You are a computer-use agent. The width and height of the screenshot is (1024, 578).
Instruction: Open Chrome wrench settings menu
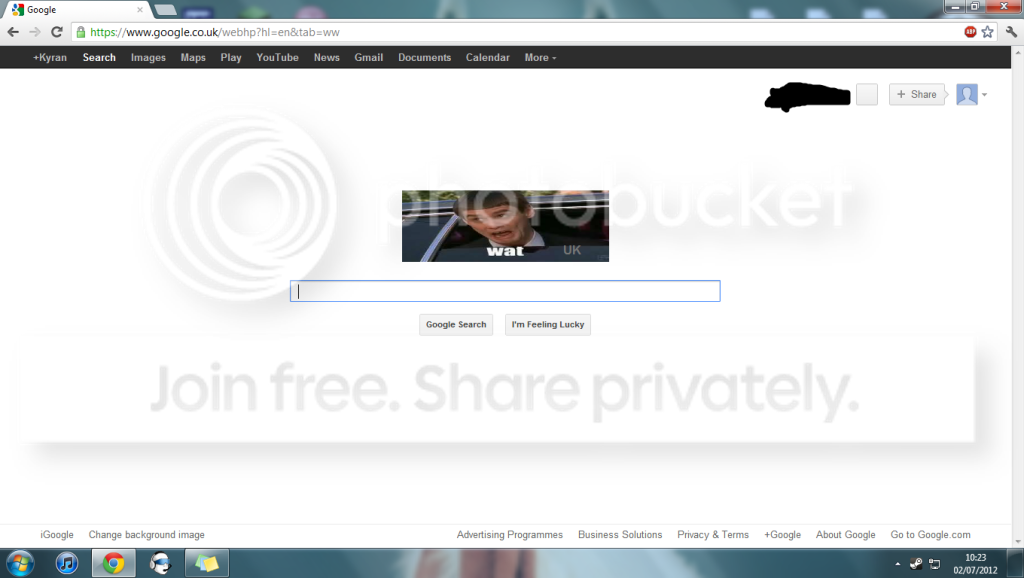click(x=1012, y=32)
